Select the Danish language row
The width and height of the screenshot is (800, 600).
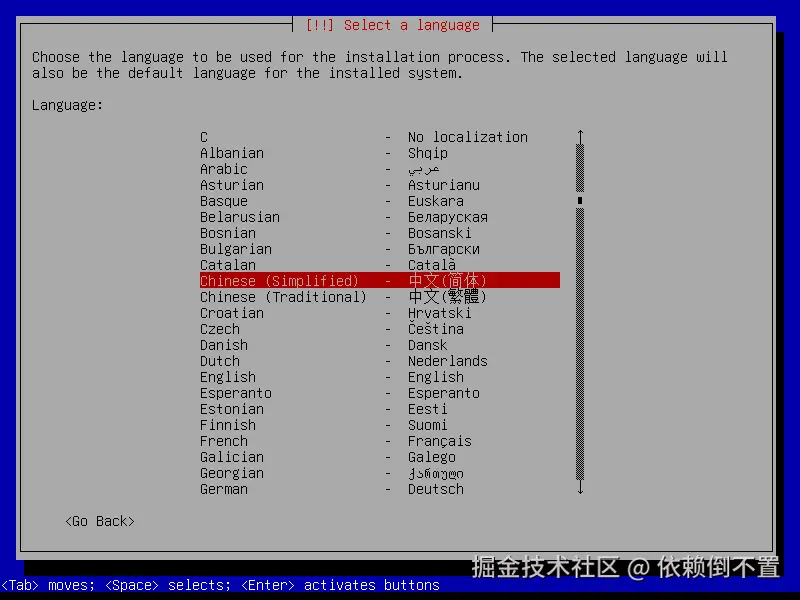(380, 345)
